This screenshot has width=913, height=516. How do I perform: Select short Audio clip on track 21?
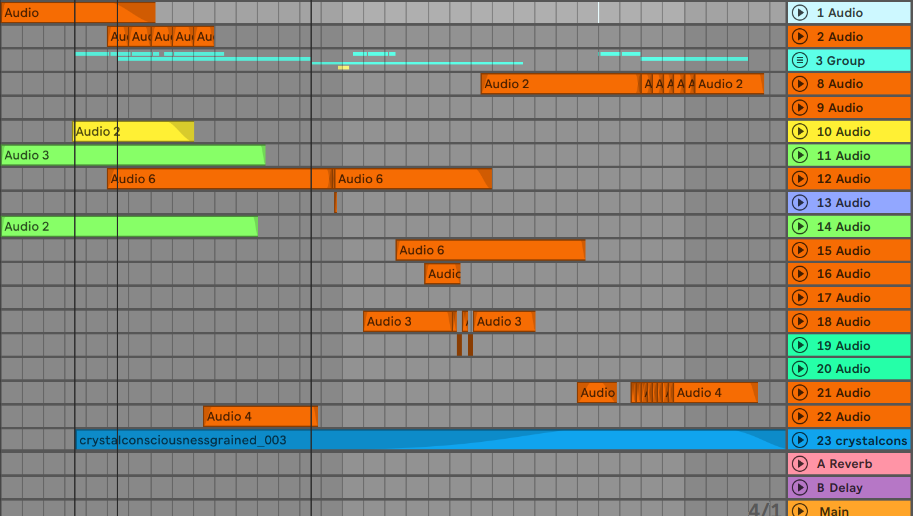597,393
